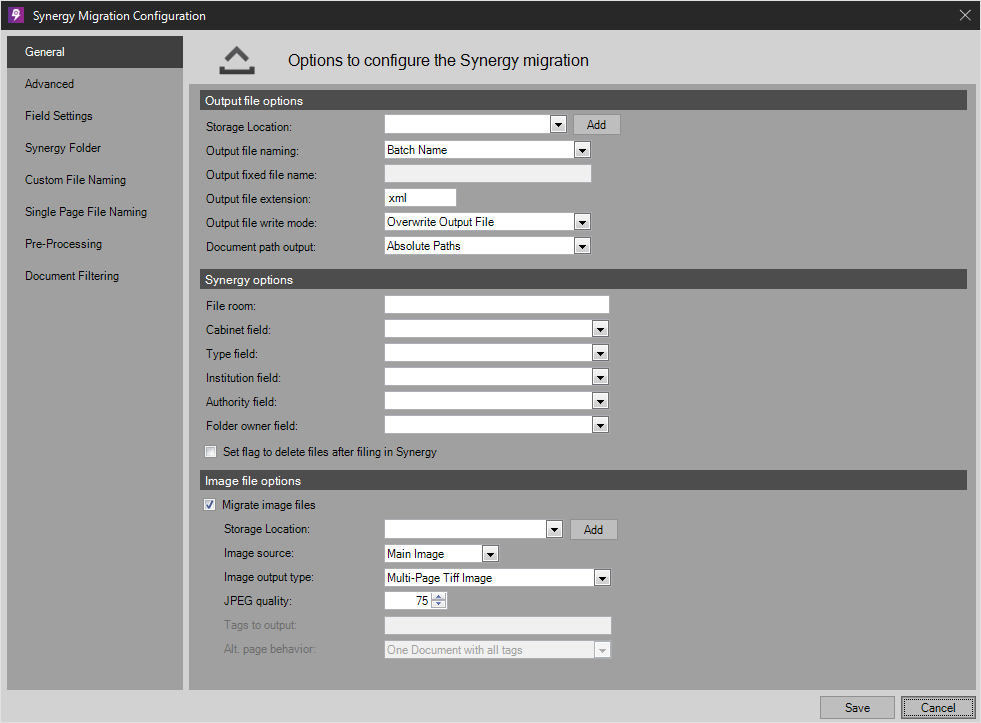Image resolution: width=981 pixels, height=723 pixels.
Task: Show the Pre-Processing tab
Action: click(95, 243)
